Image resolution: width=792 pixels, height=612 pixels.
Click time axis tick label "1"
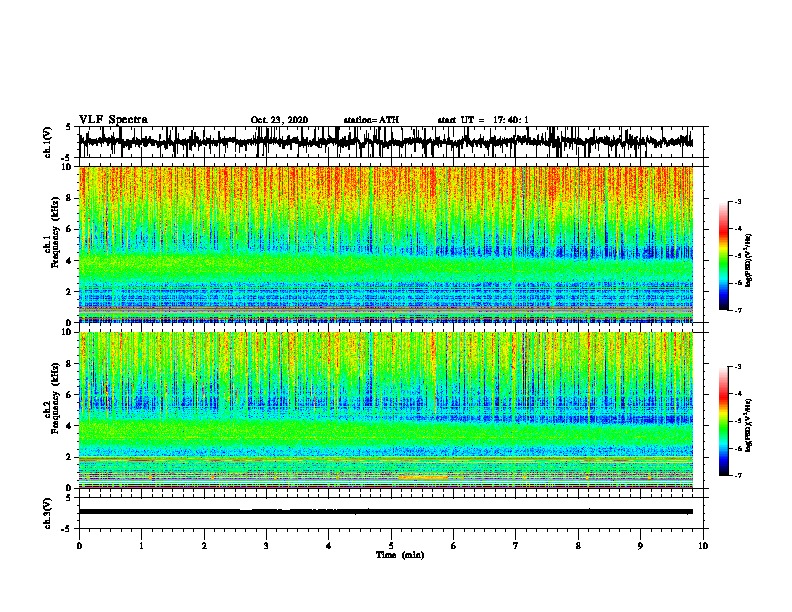pyautogui.click(x=141, y=546)
